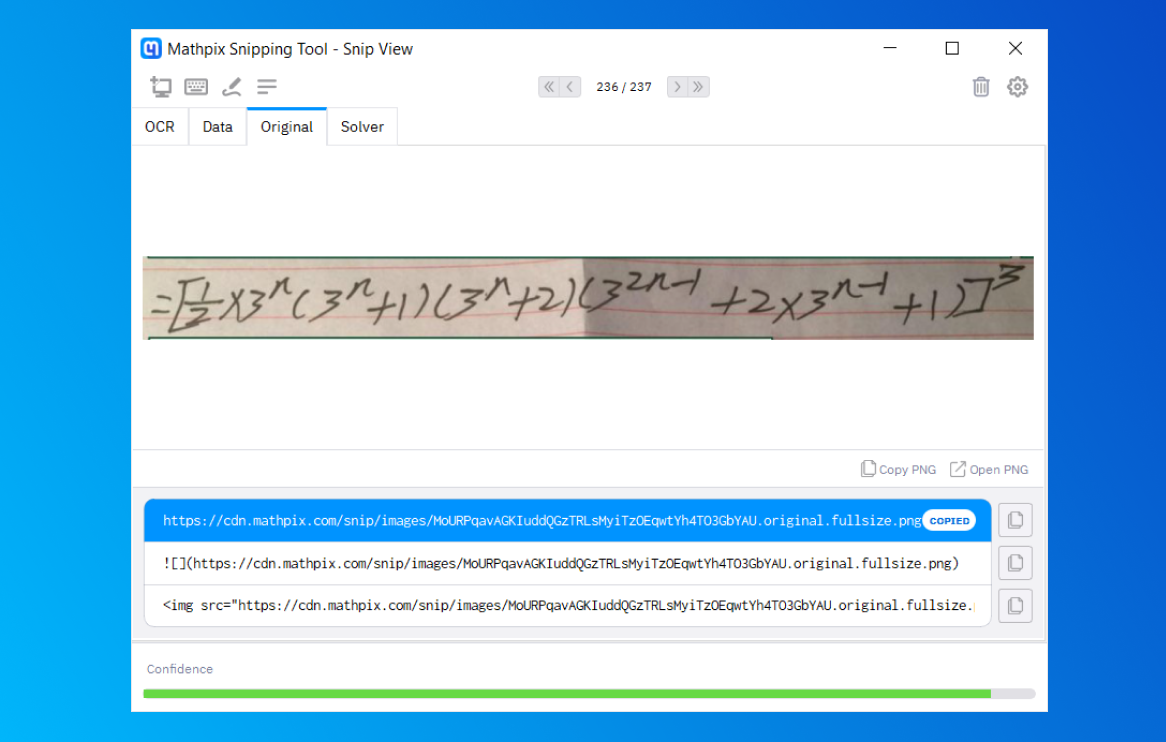Image resolution: width=1166 pixels, height=742 pixels.
Task: Select the <img src= HTML text row
Action: click(567, 606)
